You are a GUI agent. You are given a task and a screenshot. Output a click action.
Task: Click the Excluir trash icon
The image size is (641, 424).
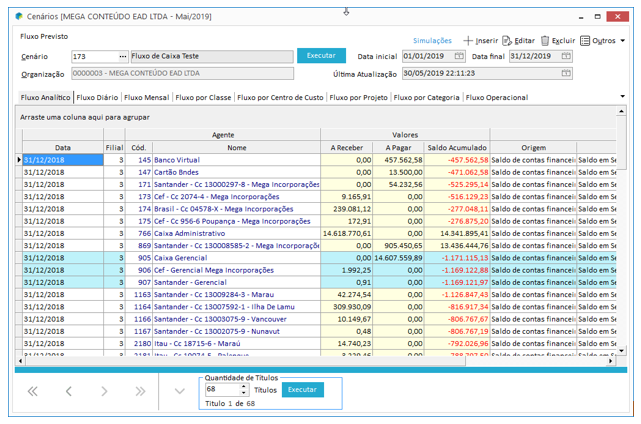point(545,40)
